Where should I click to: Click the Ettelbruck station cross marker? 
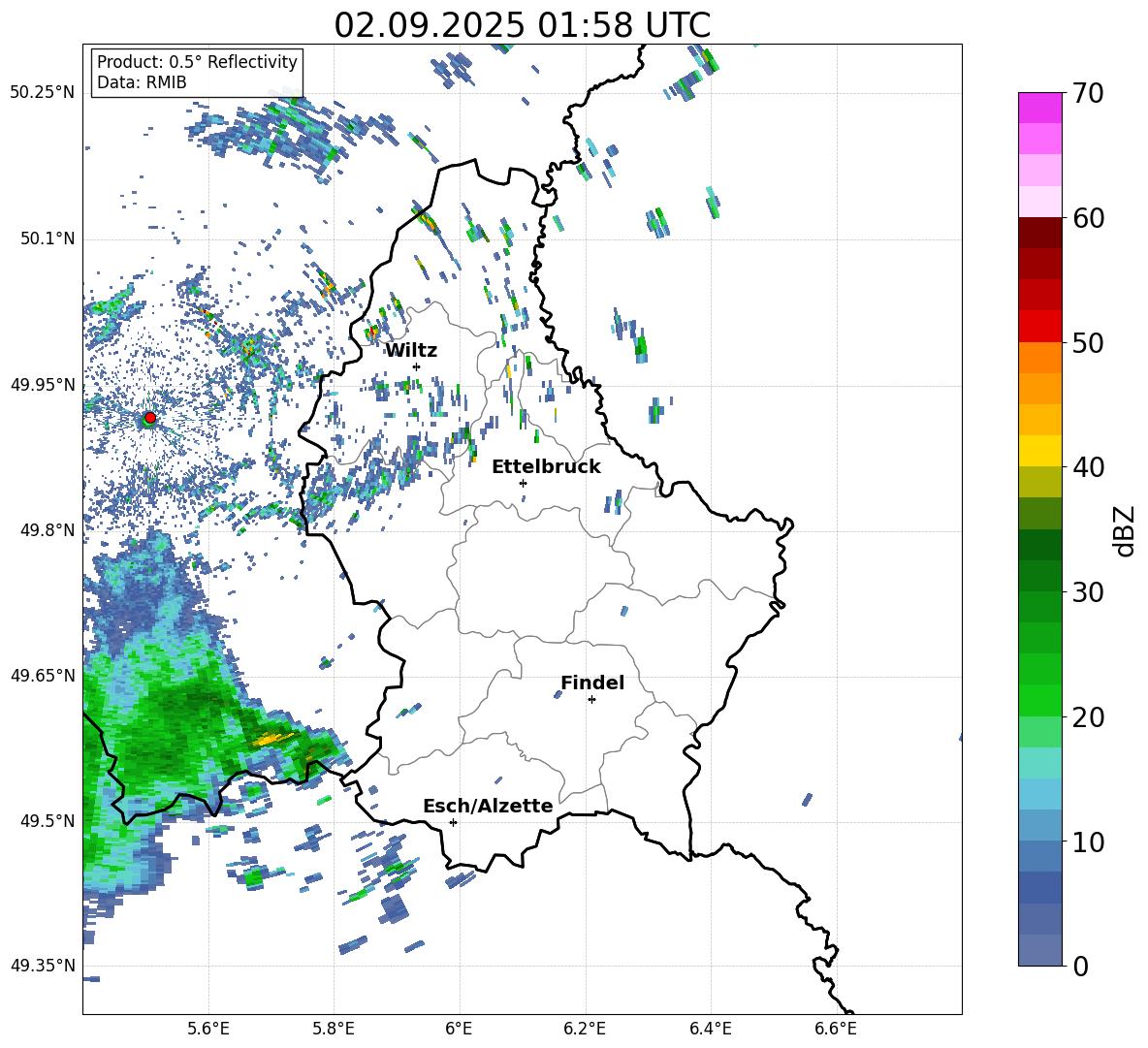coord(523,483)
